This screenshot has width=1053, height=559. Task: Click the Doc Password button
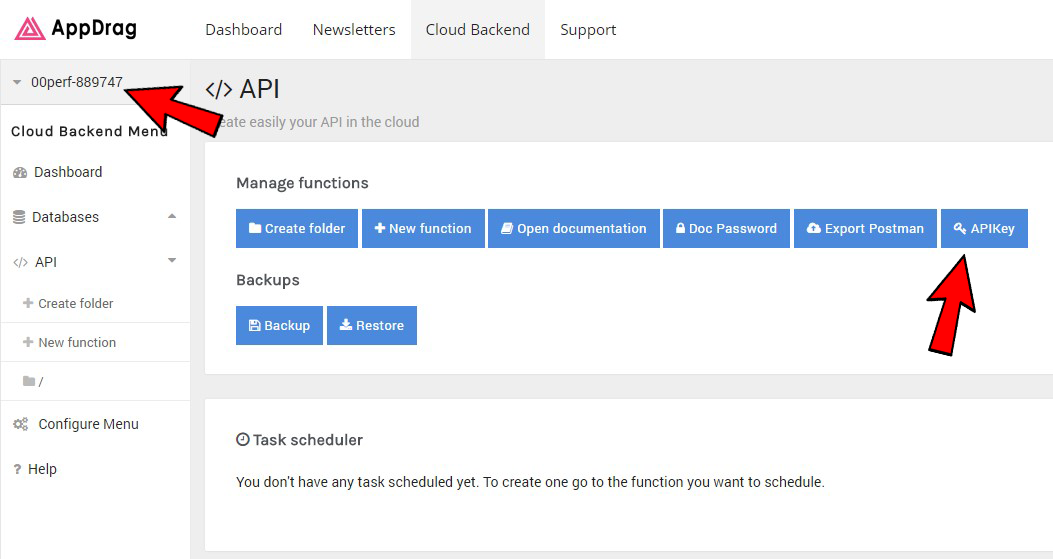(x=726, y=228)
